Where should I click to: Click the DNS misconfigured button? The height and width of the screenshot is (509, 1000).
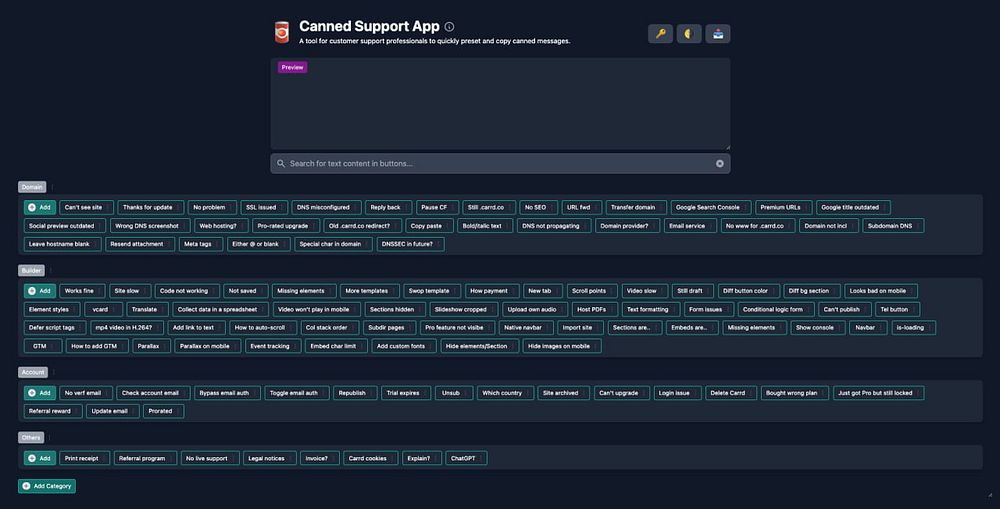click(326, 207)
